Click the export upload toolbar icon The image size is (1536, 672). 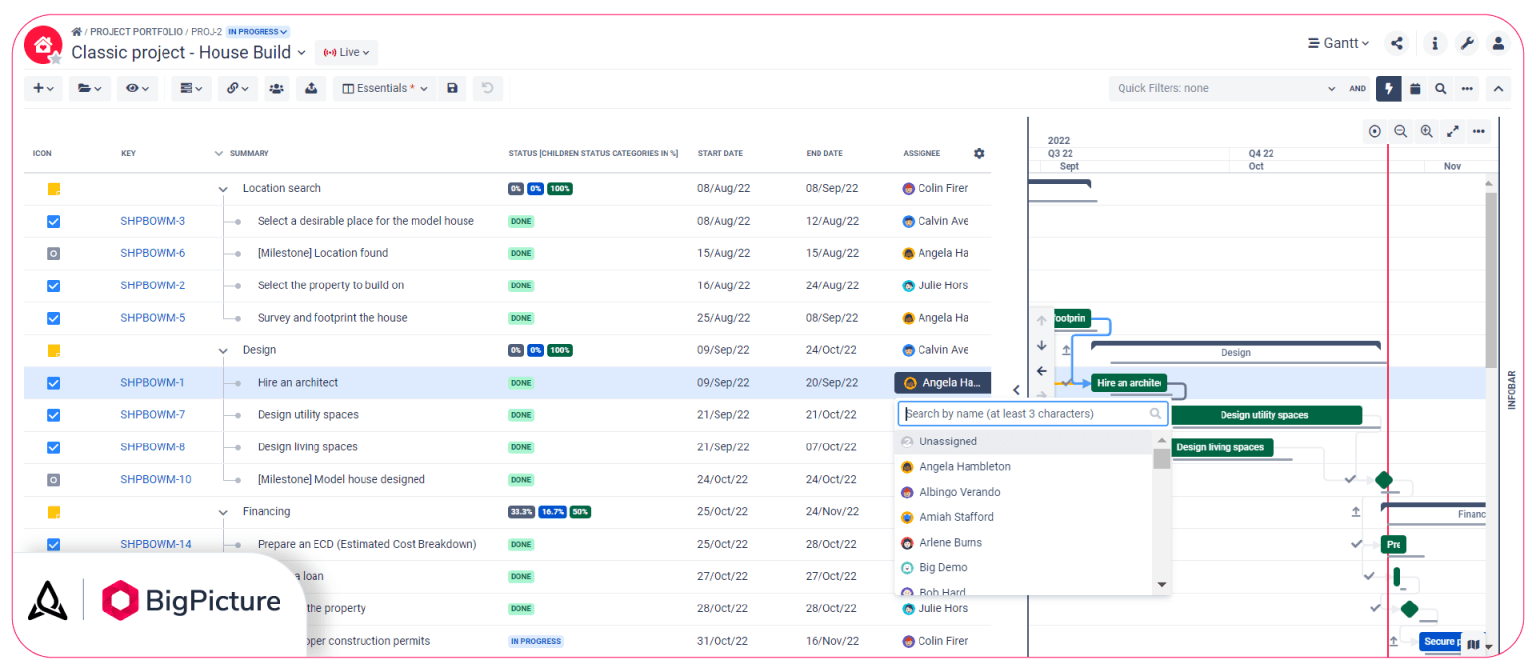tap(311, 88)
